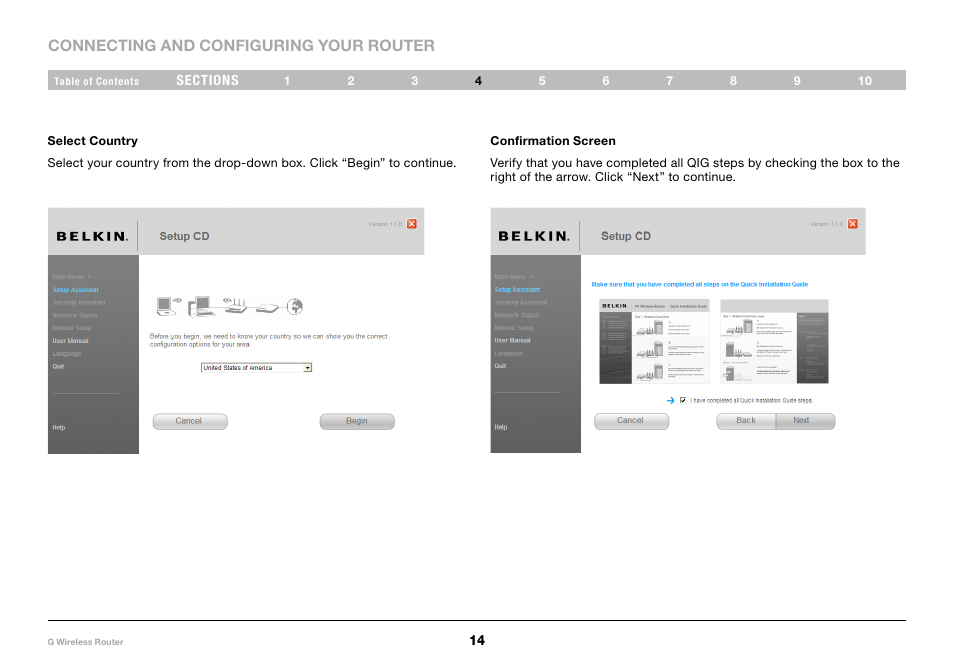Select Language in Confirmation Screen sidebar
Viewport: 954px width, 668px height.
pyautogui.click(x=509, y=353)
